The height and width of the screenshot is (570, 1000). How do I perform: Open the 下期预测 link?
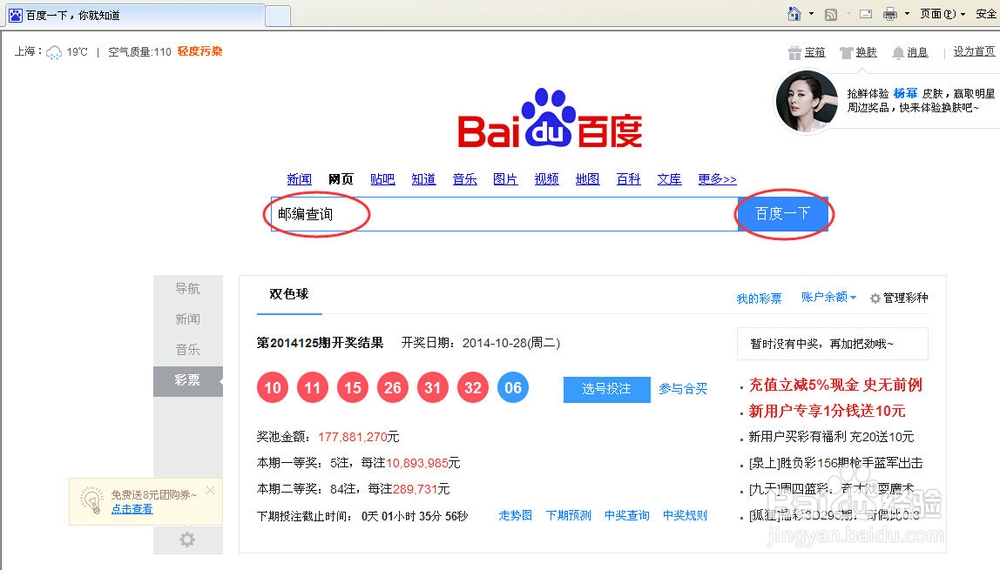pos(568,515)
